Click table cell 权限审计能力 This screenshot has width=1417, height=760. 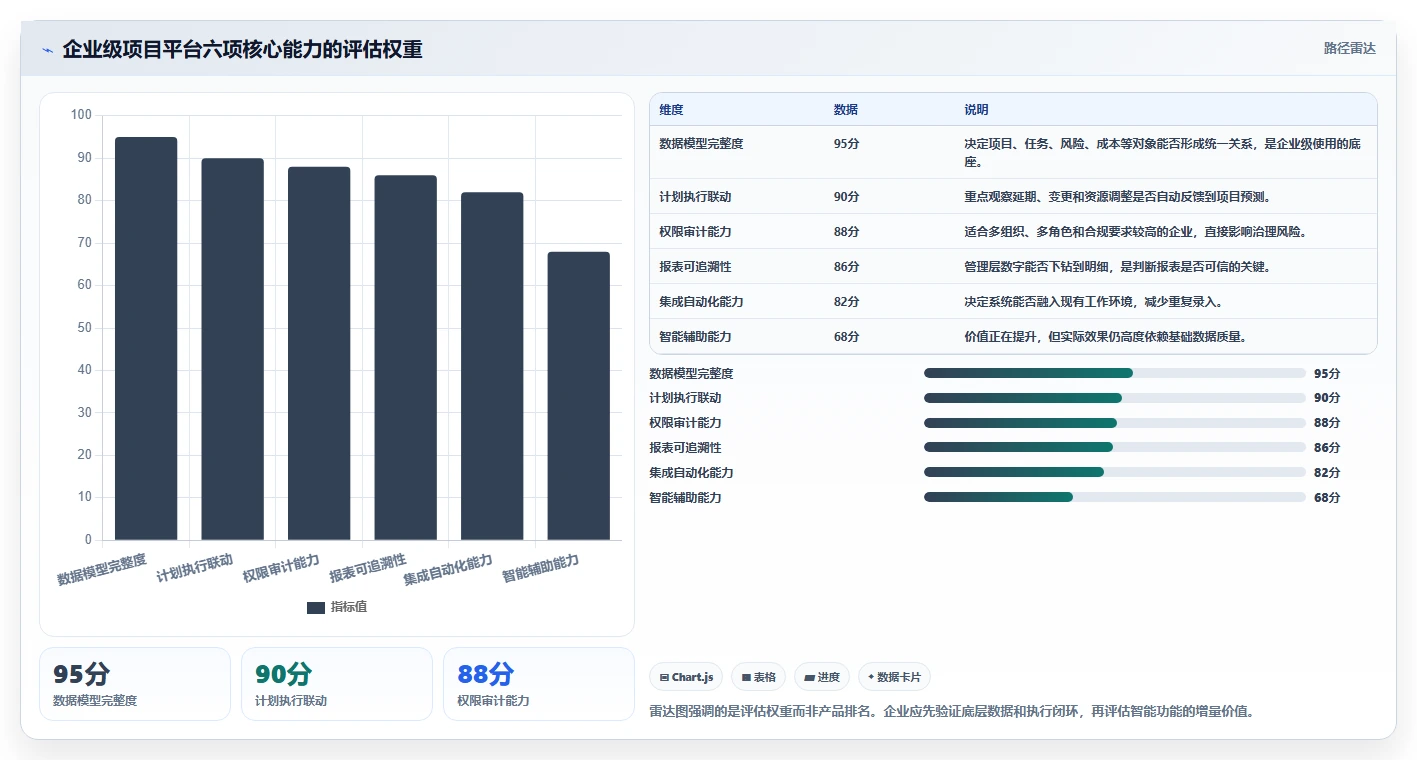coord(696,232)
